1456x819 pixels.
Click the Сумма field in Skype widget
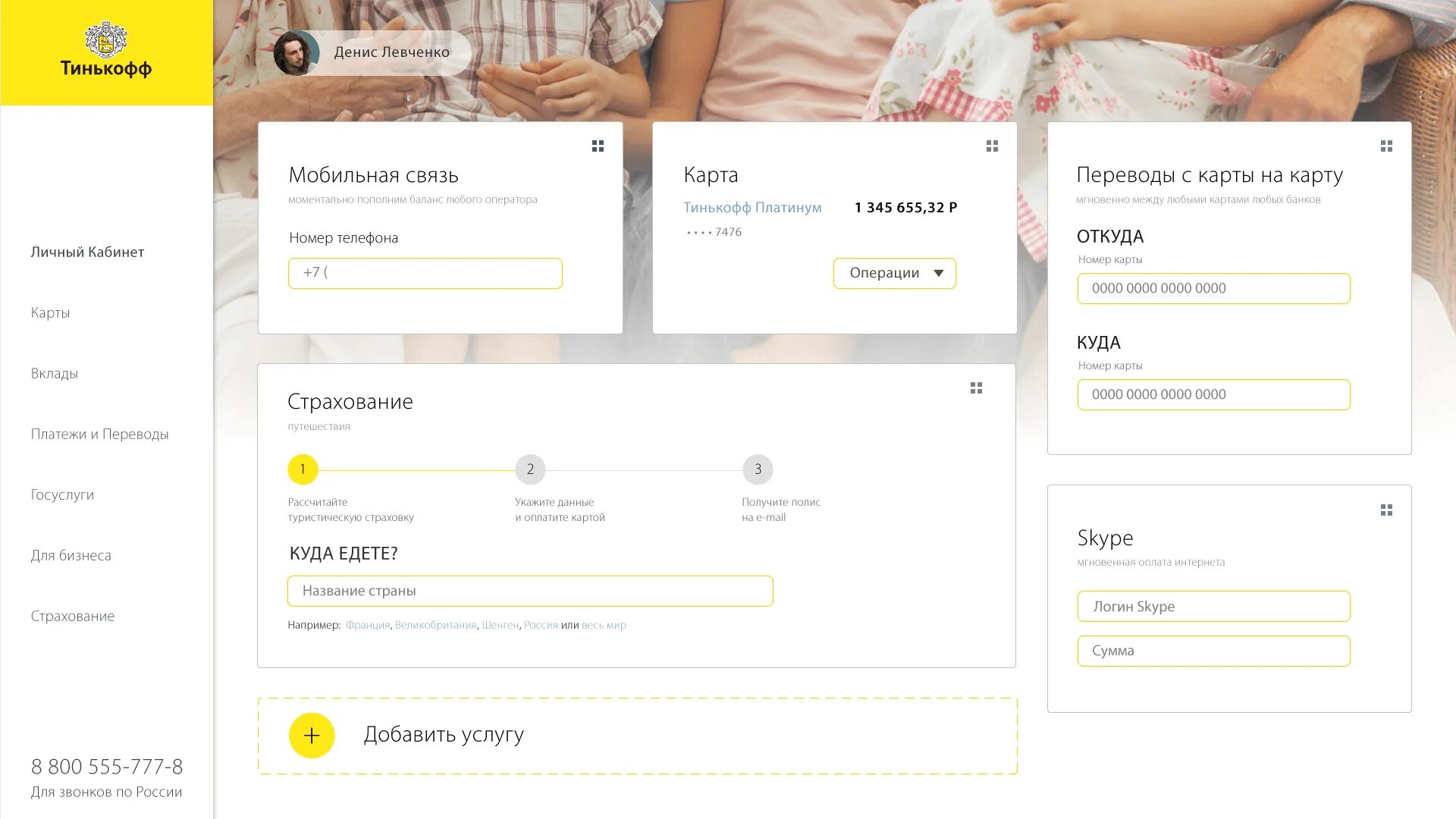[x=1214, y=651]
